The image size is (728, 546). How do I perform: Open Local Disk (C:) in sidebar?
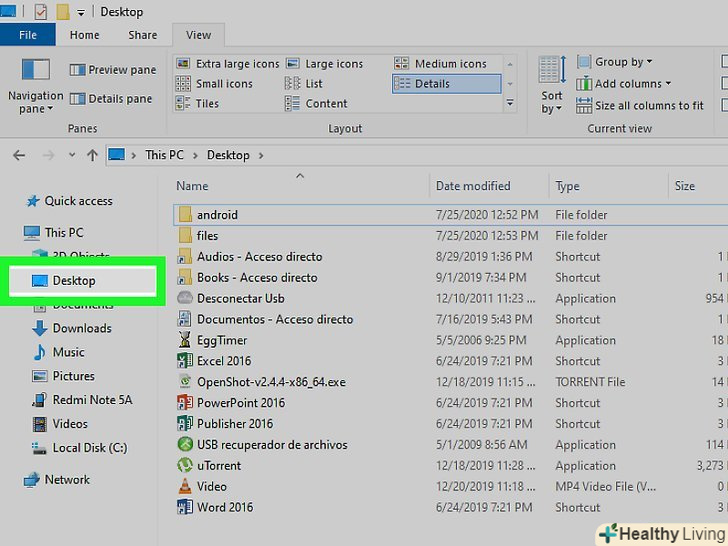coord(79,448)
